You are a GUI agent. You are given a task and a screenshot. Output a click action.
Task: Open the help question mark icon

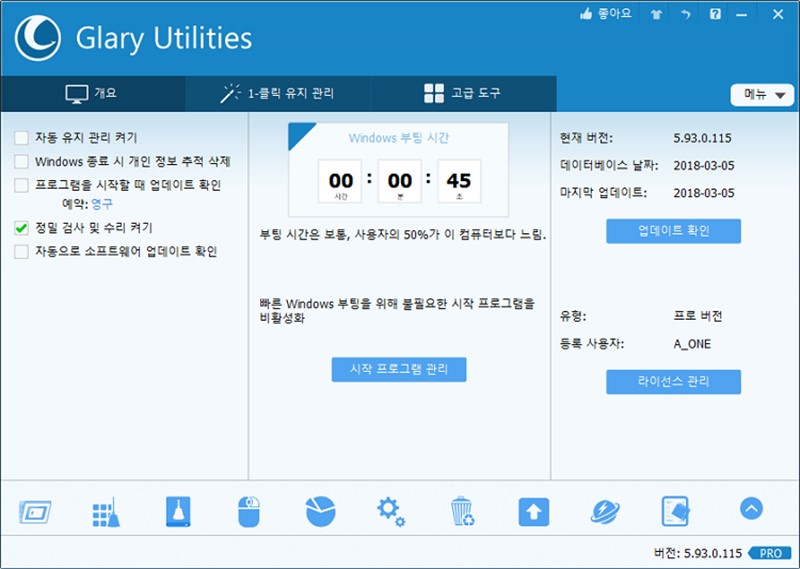715,14
